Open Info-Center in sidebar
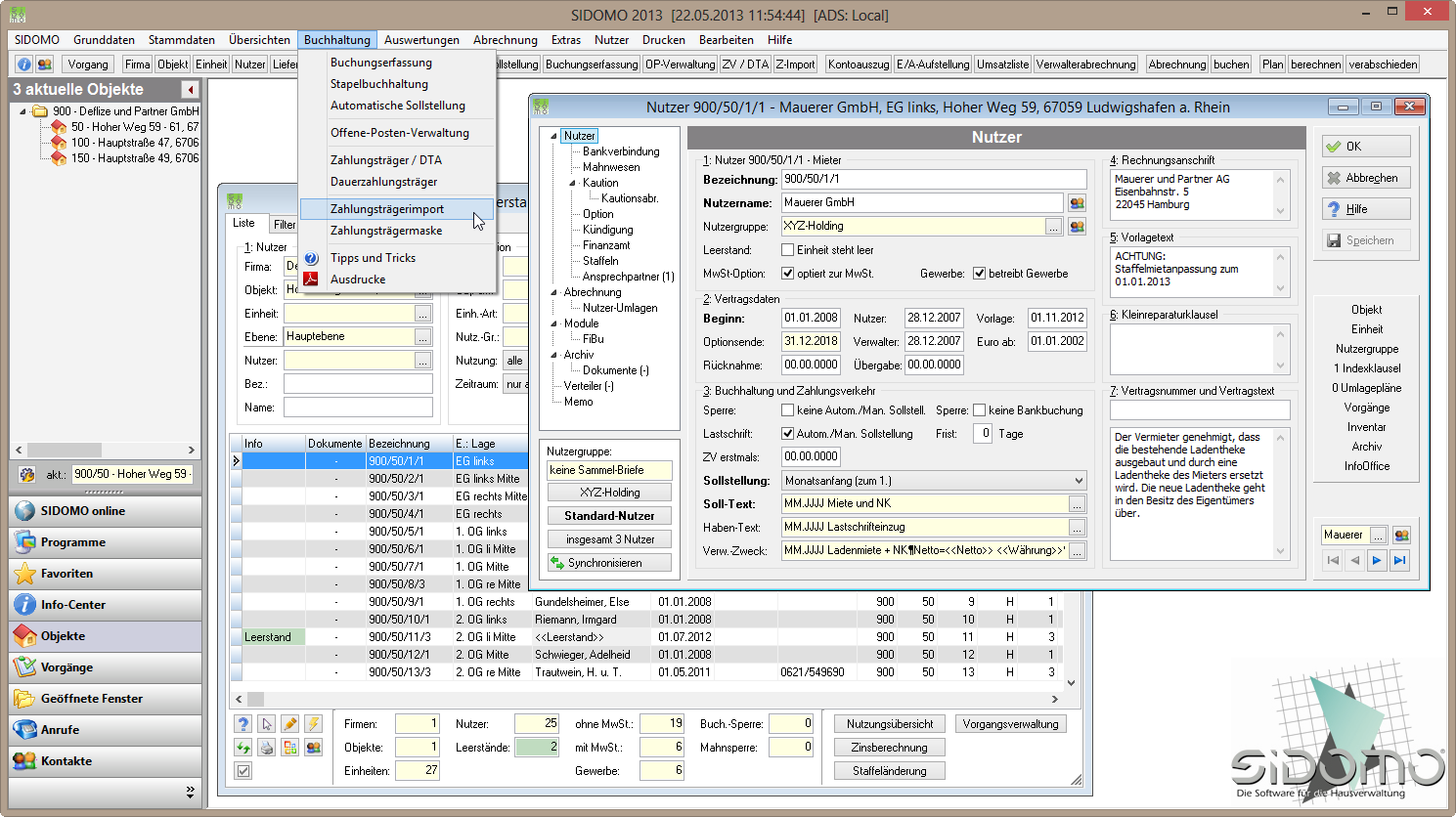The width and height of the screenshot is (1456, 817). tap(106, 605)
